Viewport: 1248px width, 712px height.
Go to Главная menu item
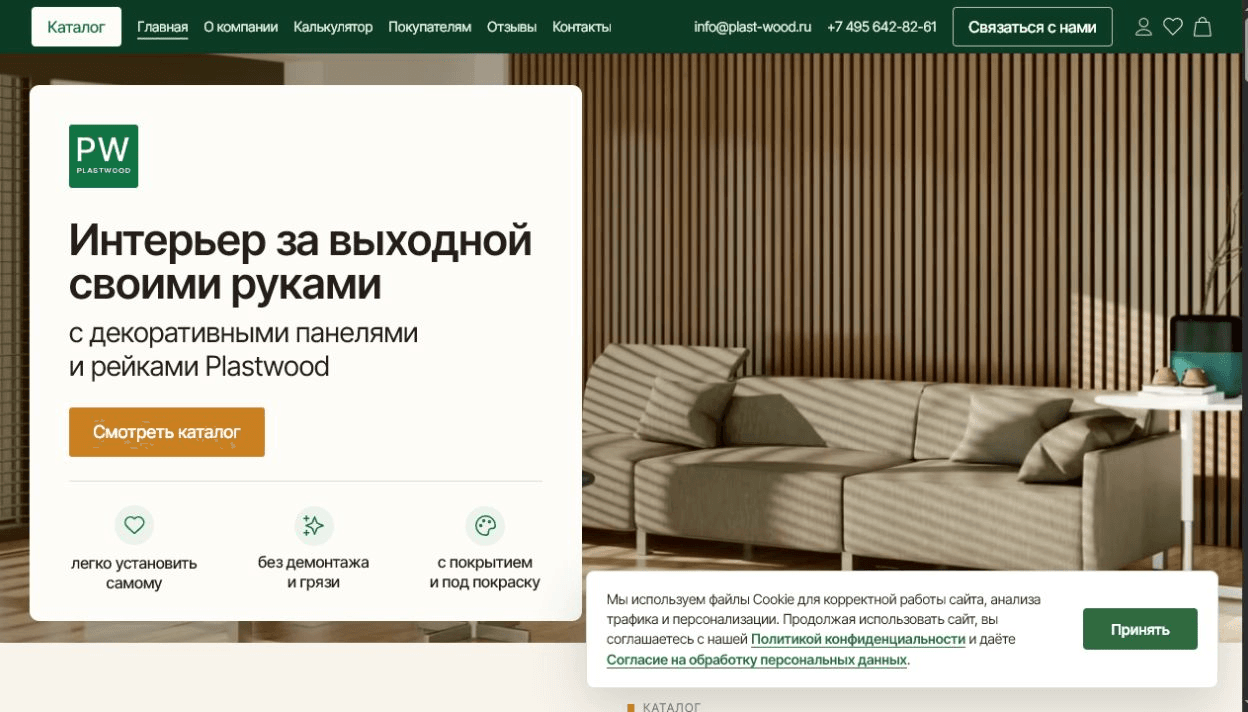pos(162,27)
